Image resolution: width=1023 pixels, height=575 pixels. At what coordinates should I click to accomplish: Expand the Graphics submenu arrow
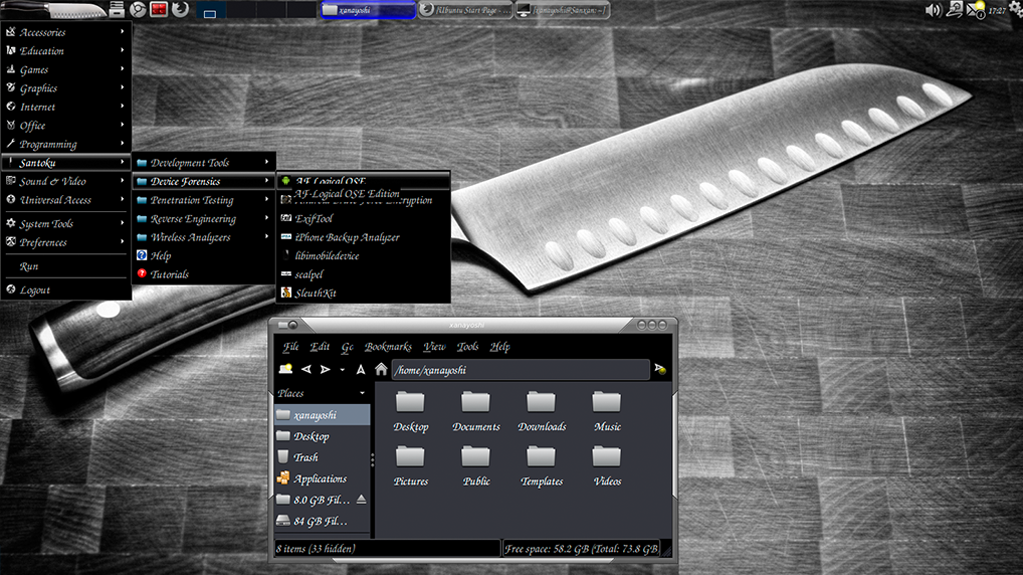pos(122,87)
